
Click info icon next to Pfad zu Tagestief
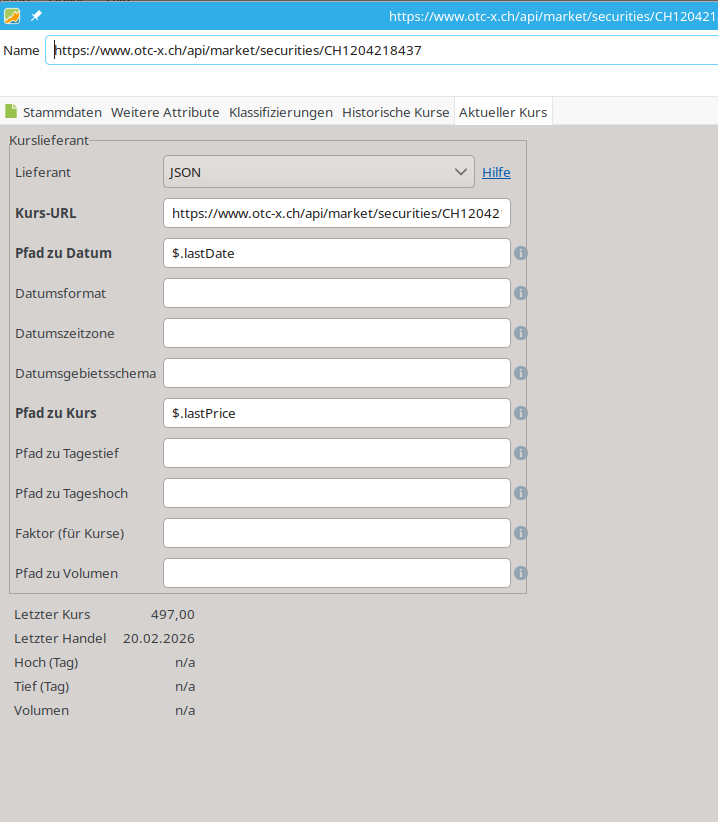tap(520, 453)
